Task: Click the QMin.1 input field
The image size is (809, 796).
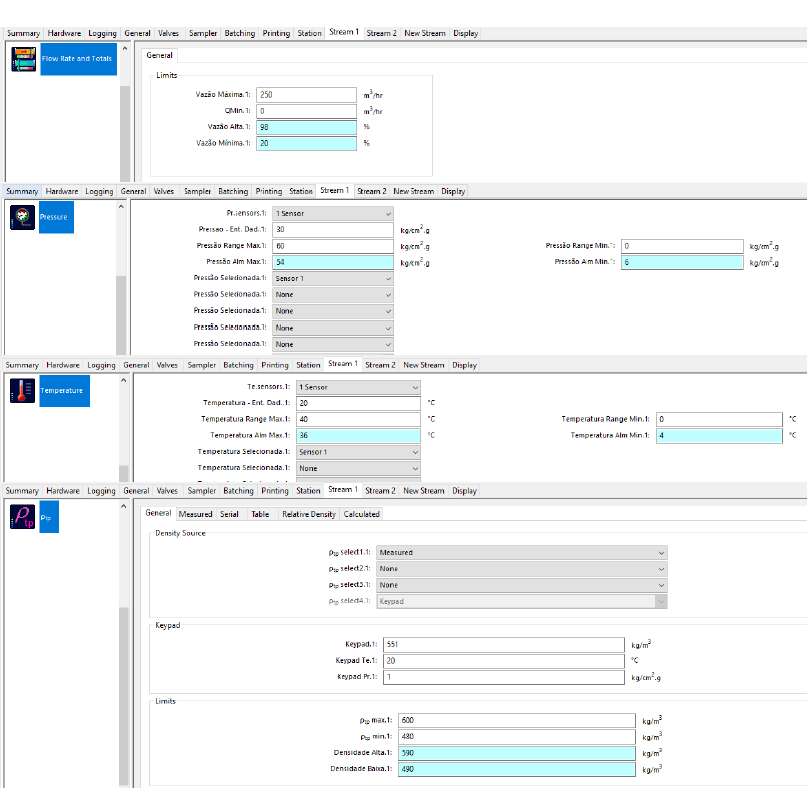Action: (306, 111)
